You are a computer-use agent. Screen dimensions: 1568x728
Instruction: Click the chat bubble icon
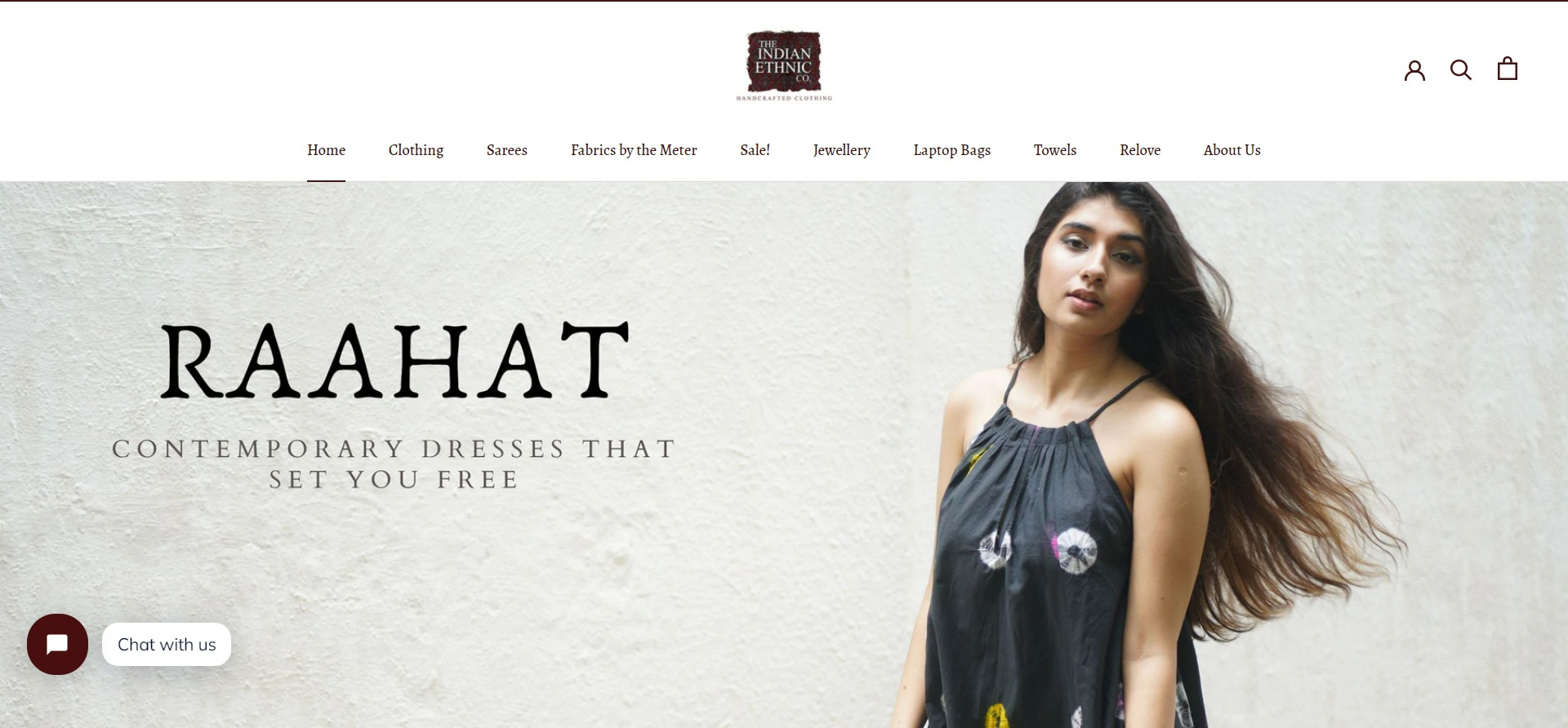(57, 644)
